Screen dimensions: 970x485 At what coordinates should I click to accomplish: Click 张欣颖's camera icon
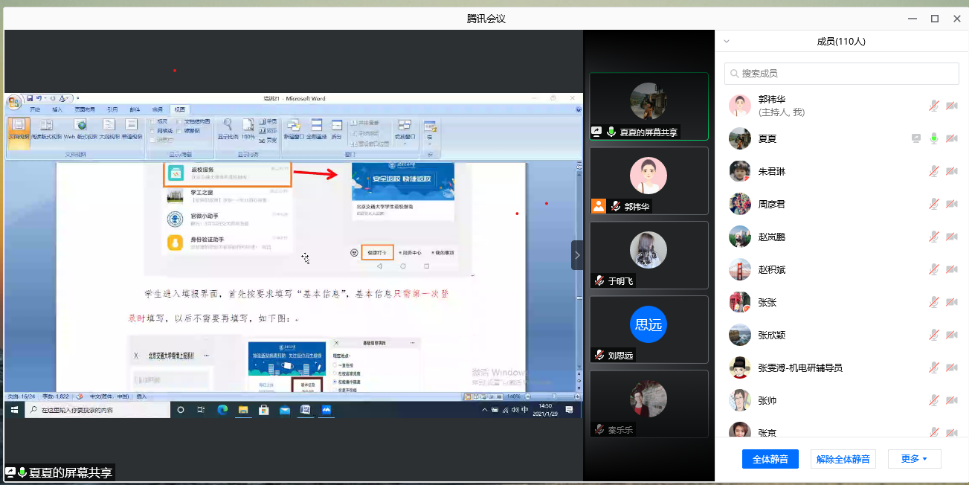pos(951,335)
